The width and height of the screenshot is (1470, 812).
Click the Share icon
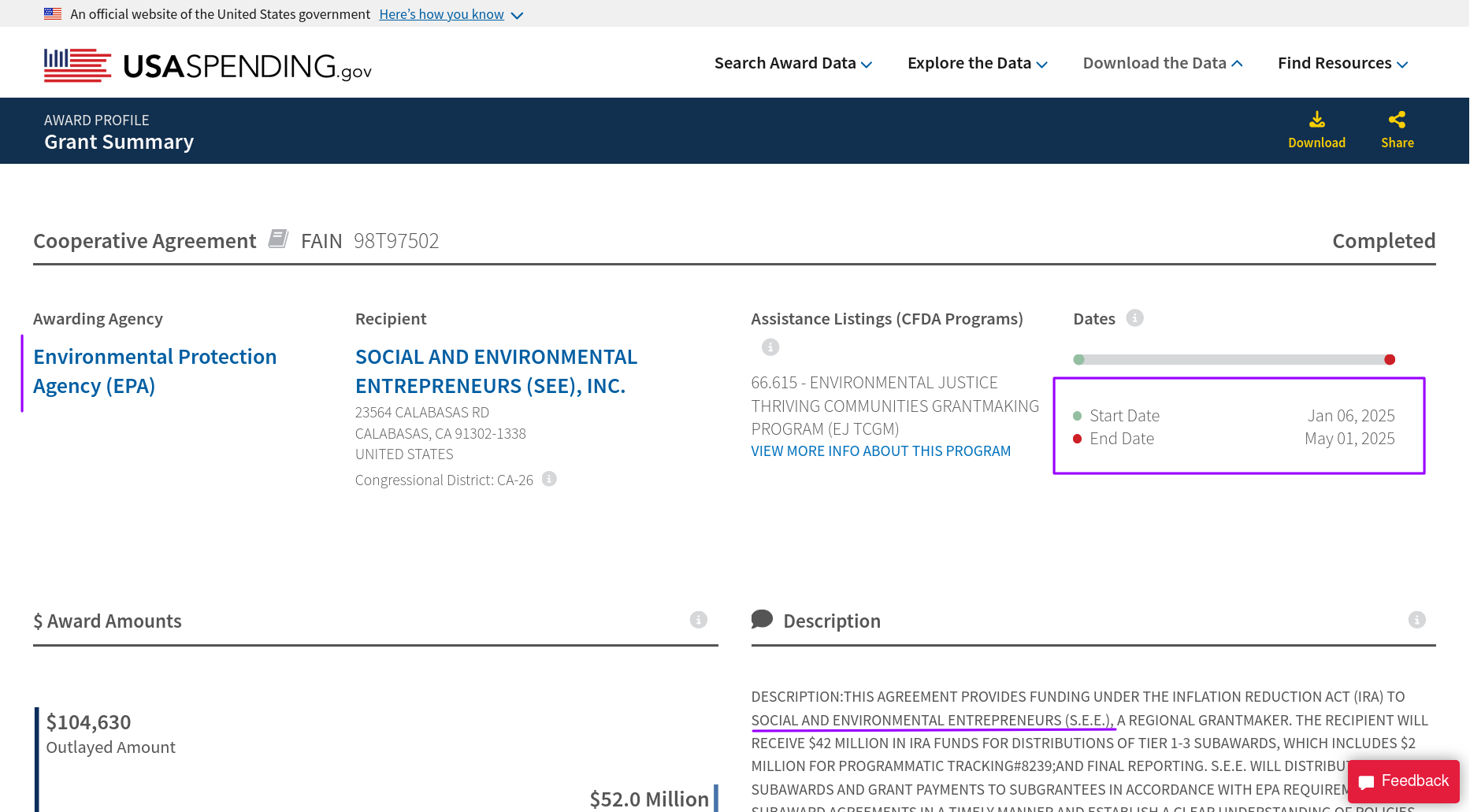1397,121
